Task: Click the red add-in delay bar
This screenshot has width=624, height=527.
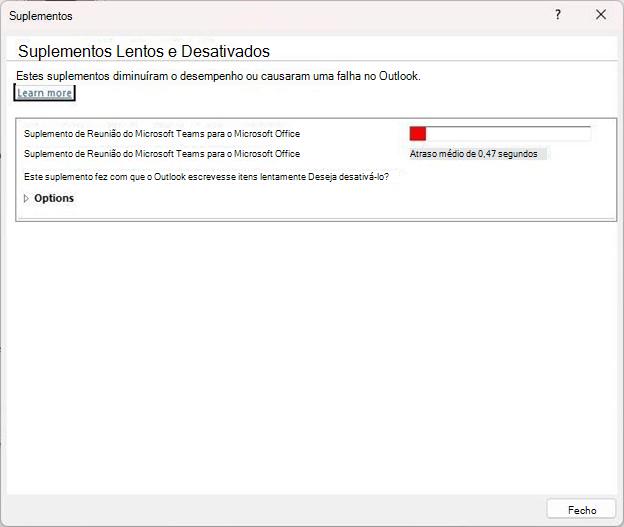Action: click(418, 133)
